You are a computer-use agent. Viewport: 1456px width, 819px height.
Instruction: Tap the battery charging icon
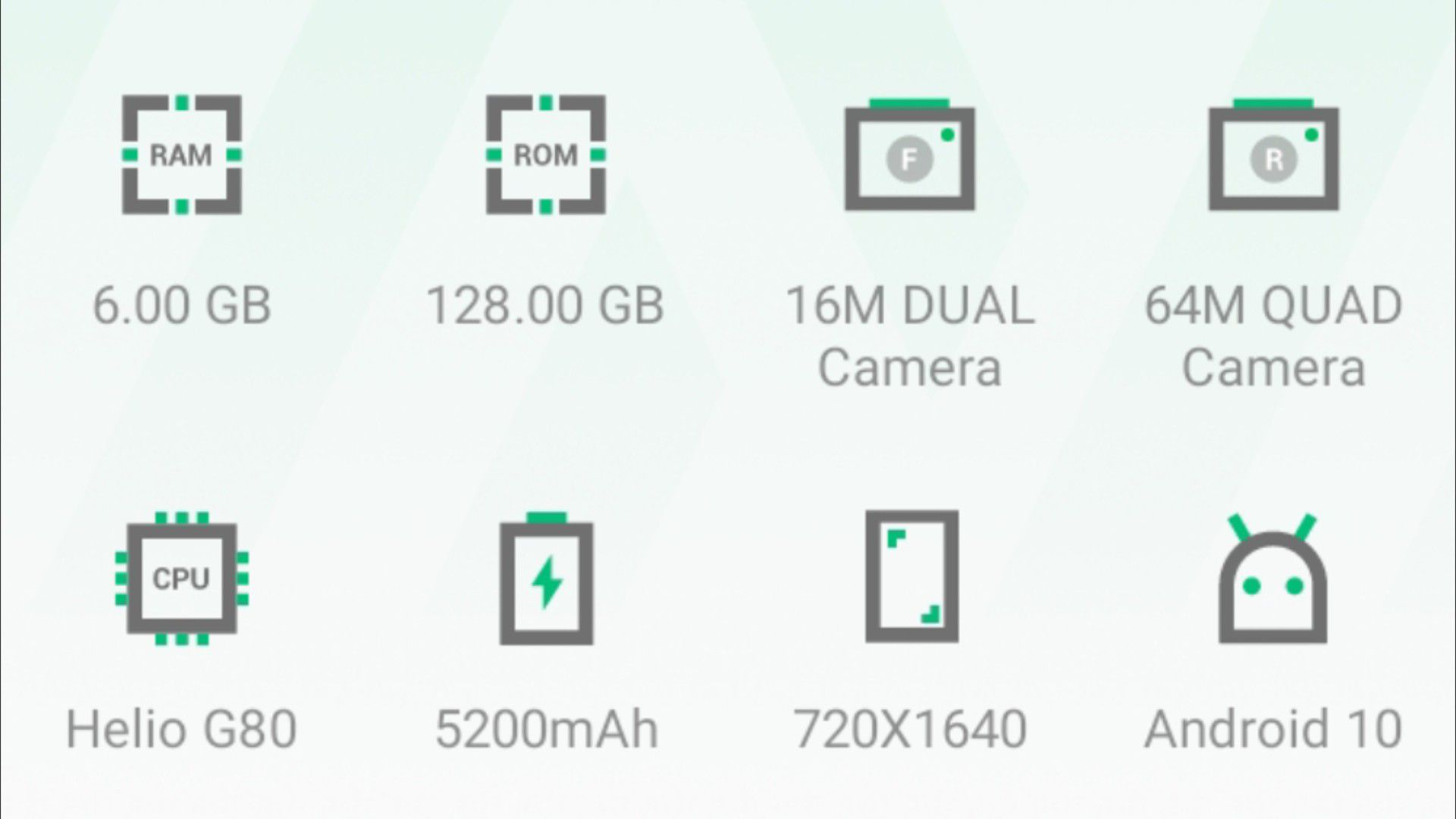[x=546, y=579]
